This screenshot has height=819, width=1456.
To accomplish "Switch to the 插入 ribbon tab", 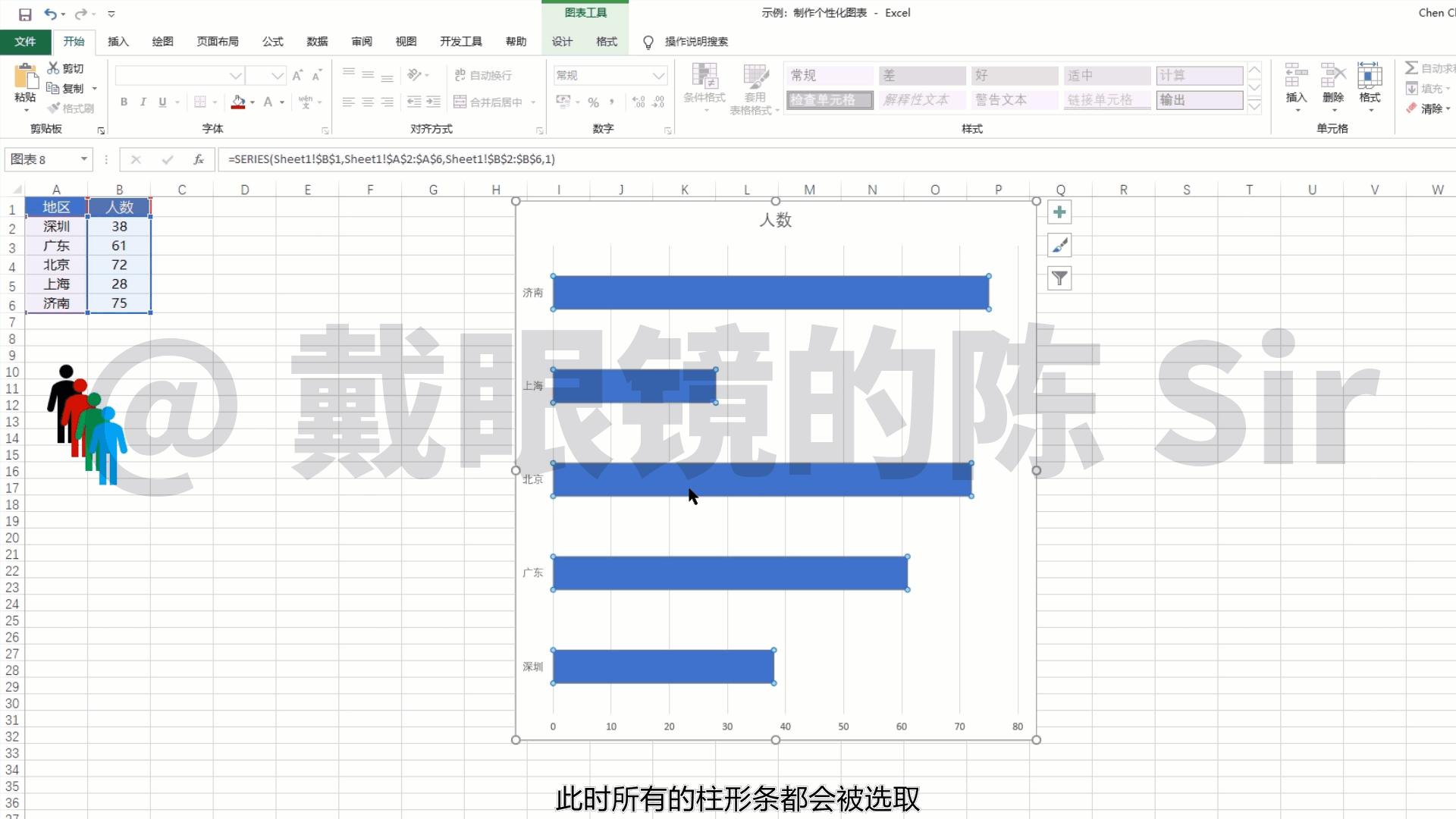I will click(118, 42).
